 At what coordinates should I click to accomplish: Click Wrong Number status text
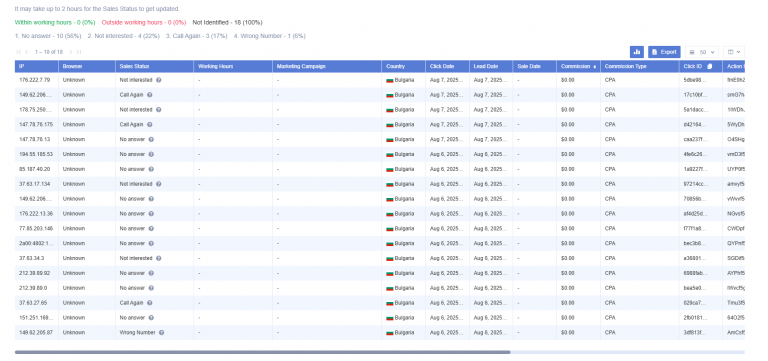tap(137, 333)
